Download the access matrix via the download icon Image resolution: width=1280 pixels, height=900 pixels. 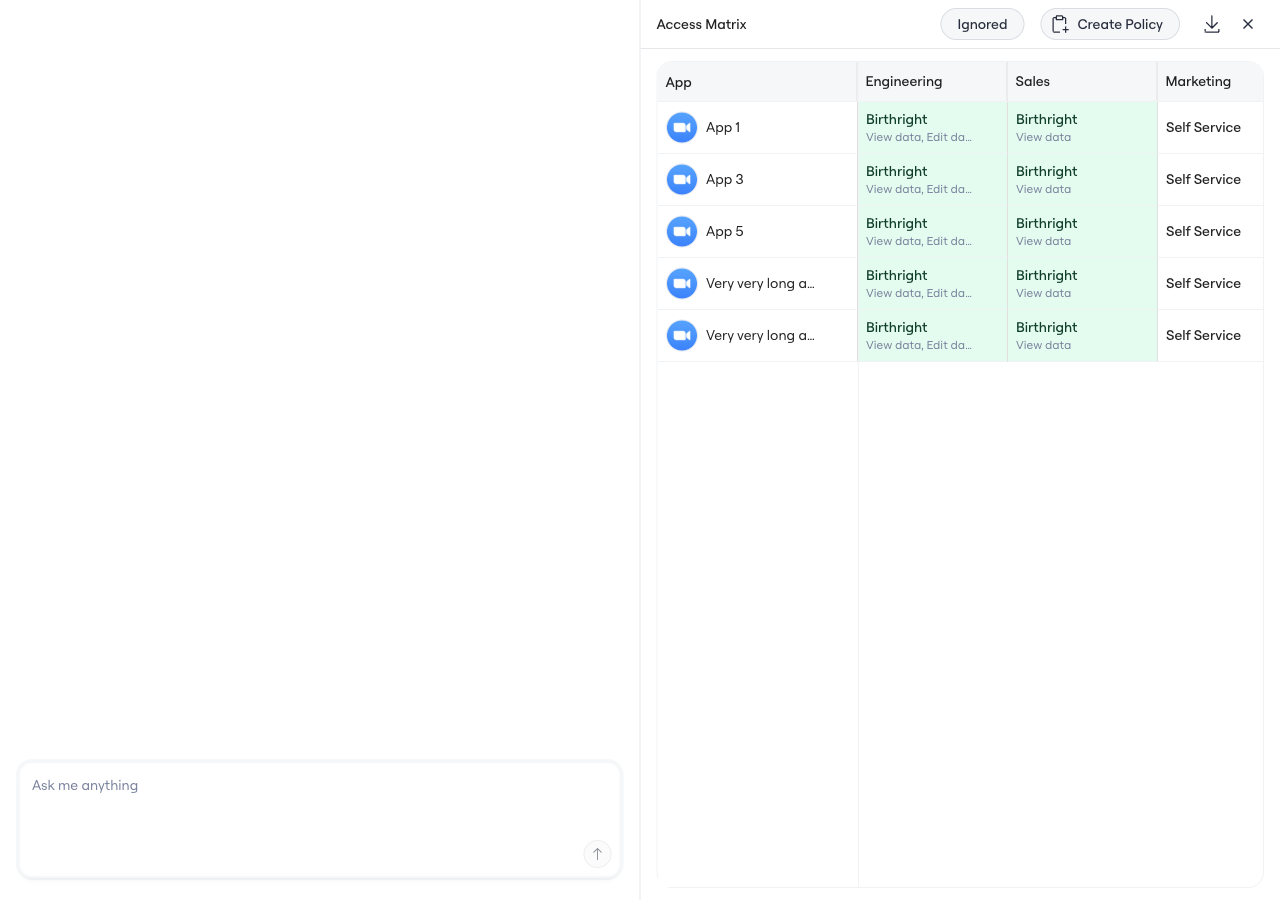[x=1212, y=24]
